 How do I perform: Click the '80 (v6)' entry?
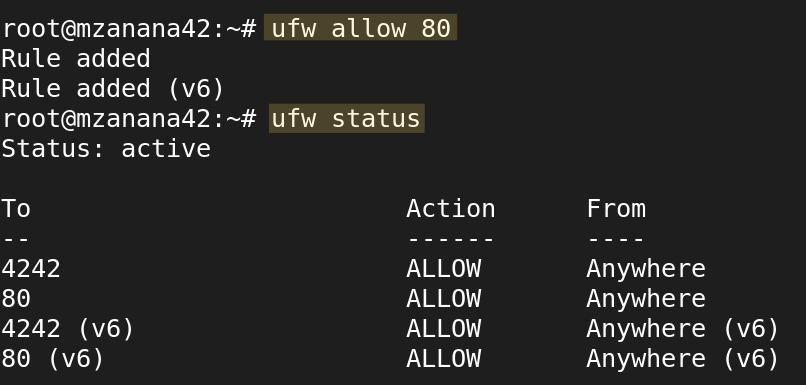click(53, 358)
